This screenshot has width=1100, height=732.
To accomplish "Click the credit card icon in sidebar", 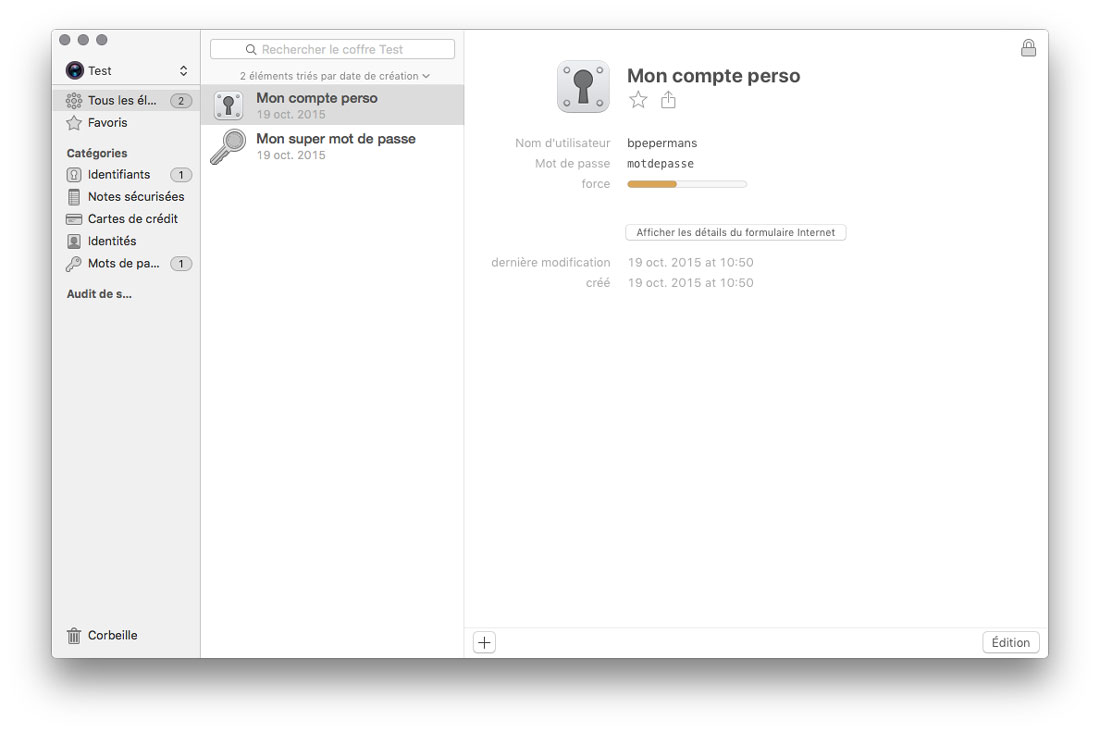I will pyautogui.click(x=74, y=219).
